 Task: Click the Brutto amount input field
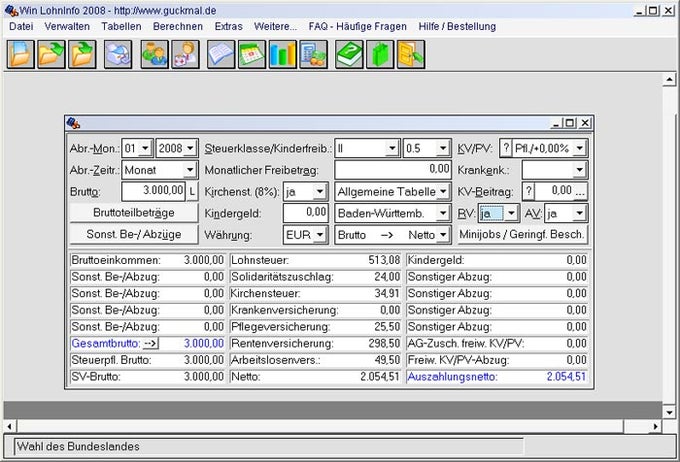click(x=154, y=191)
